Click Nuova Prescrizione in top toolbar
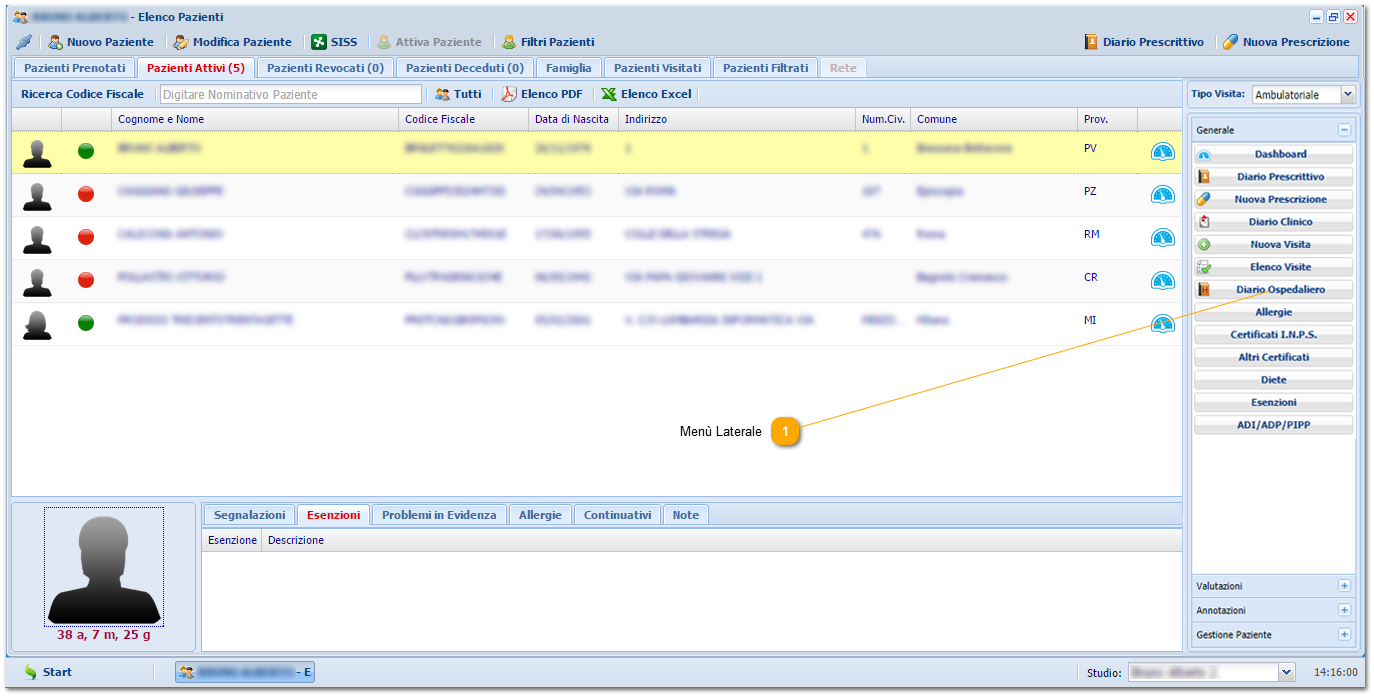This screenshot has width=1374, height=697. (1286, 42)
